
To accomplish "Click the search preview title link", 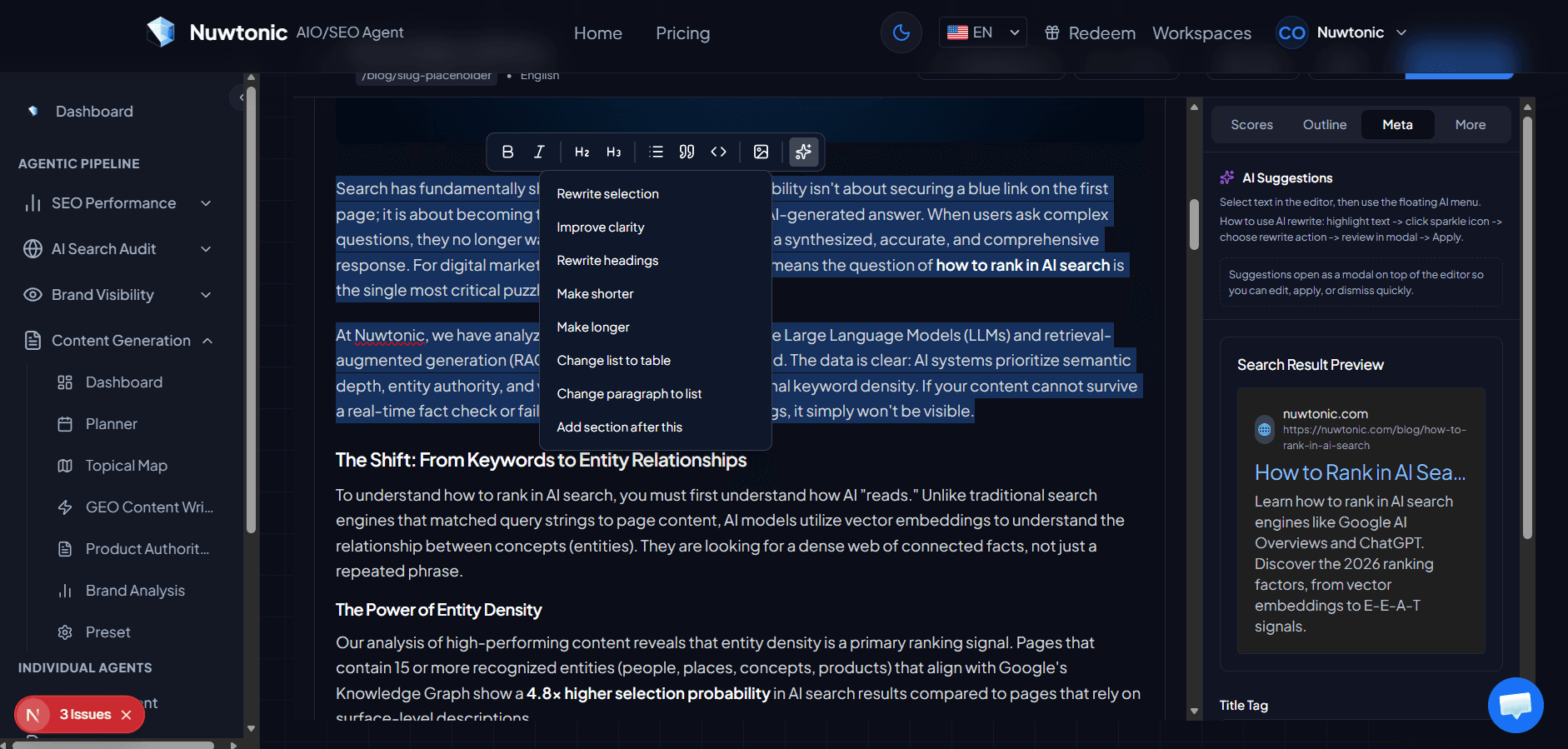I will [x=1360, y=472].
